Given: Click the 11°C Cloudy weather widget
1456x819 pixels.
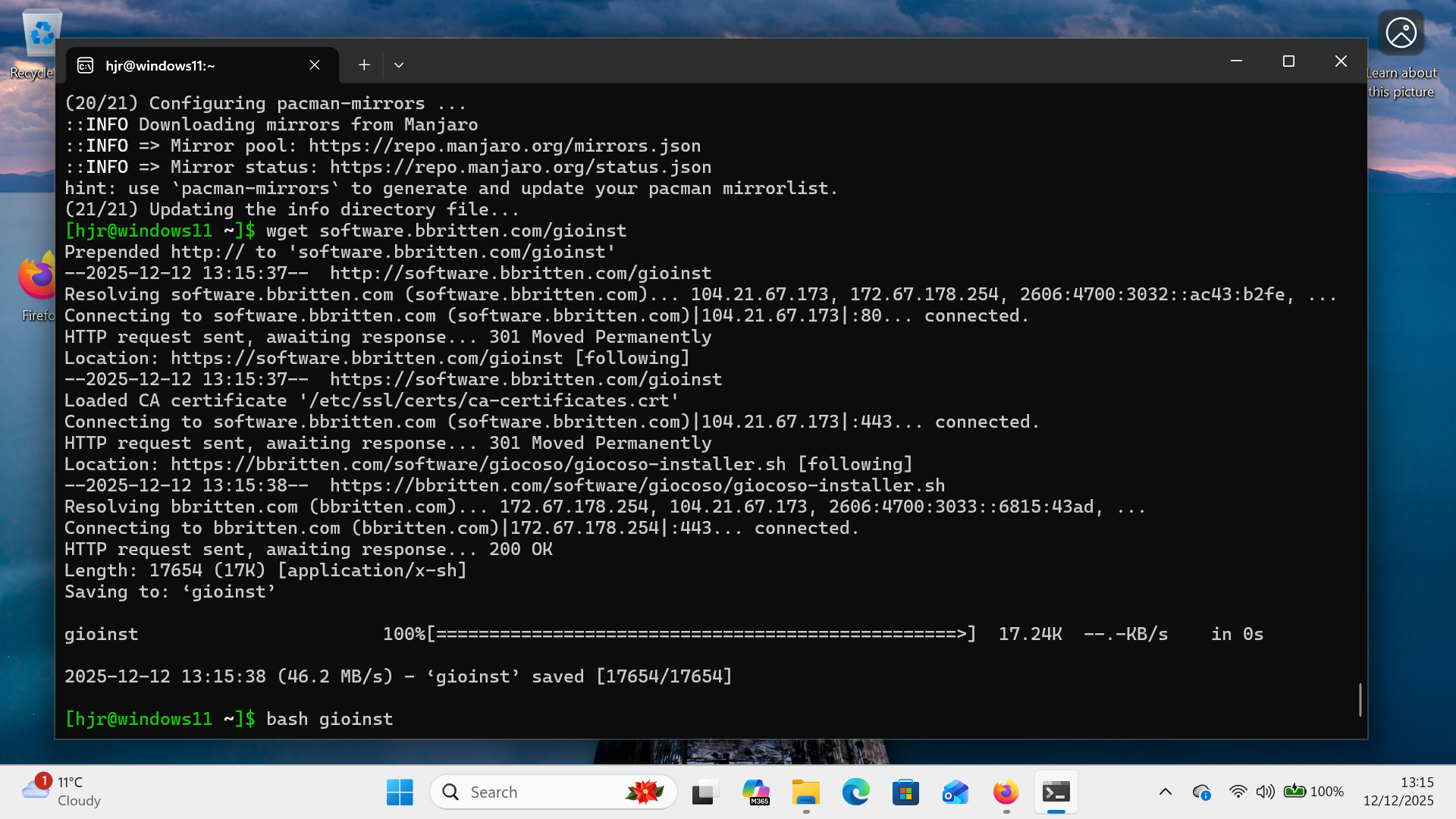Looking at the screenshot, I should tap(61, 791).
